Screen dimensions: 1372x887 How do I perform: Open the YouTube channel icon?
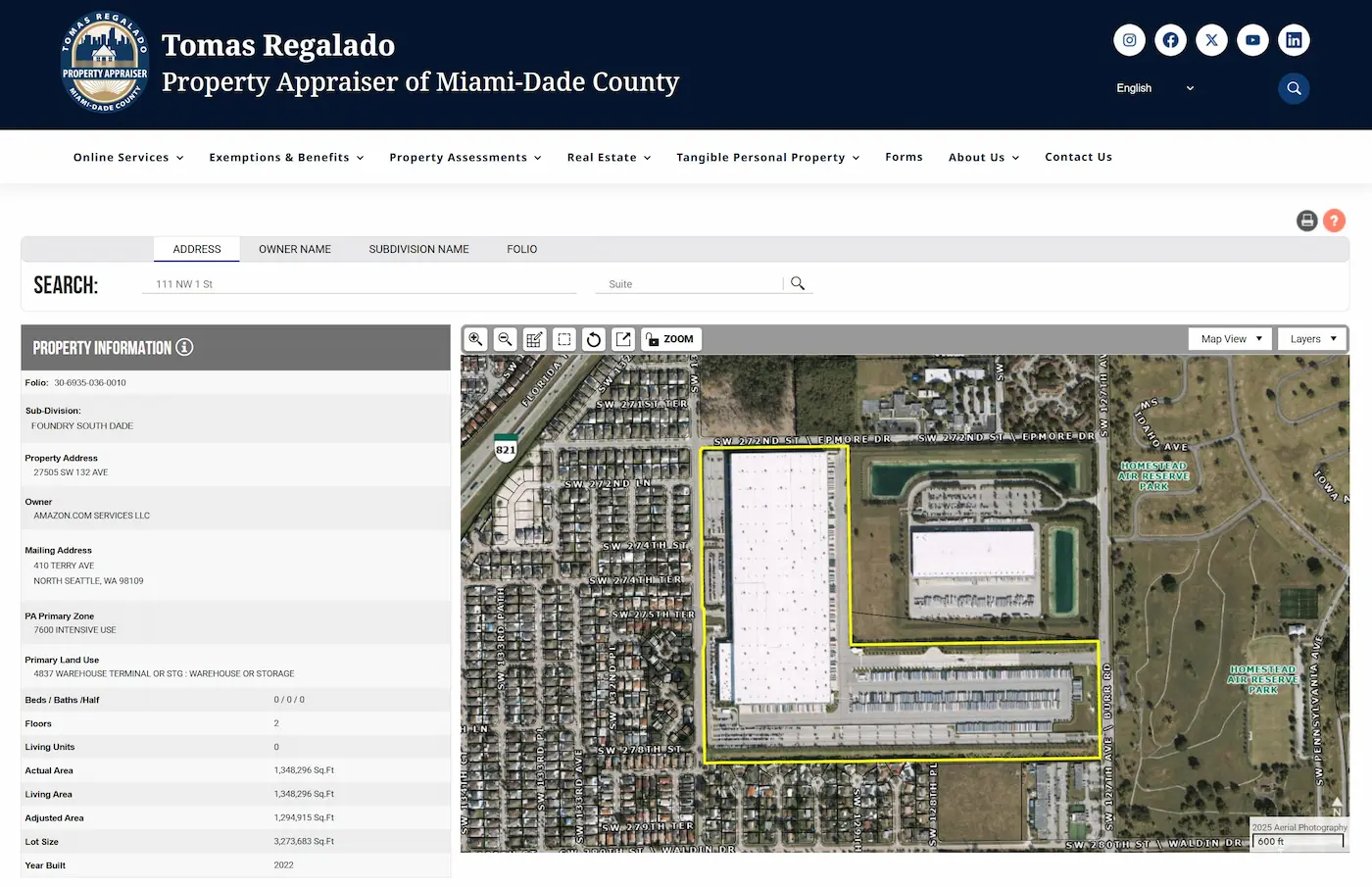click(1253, 40)
